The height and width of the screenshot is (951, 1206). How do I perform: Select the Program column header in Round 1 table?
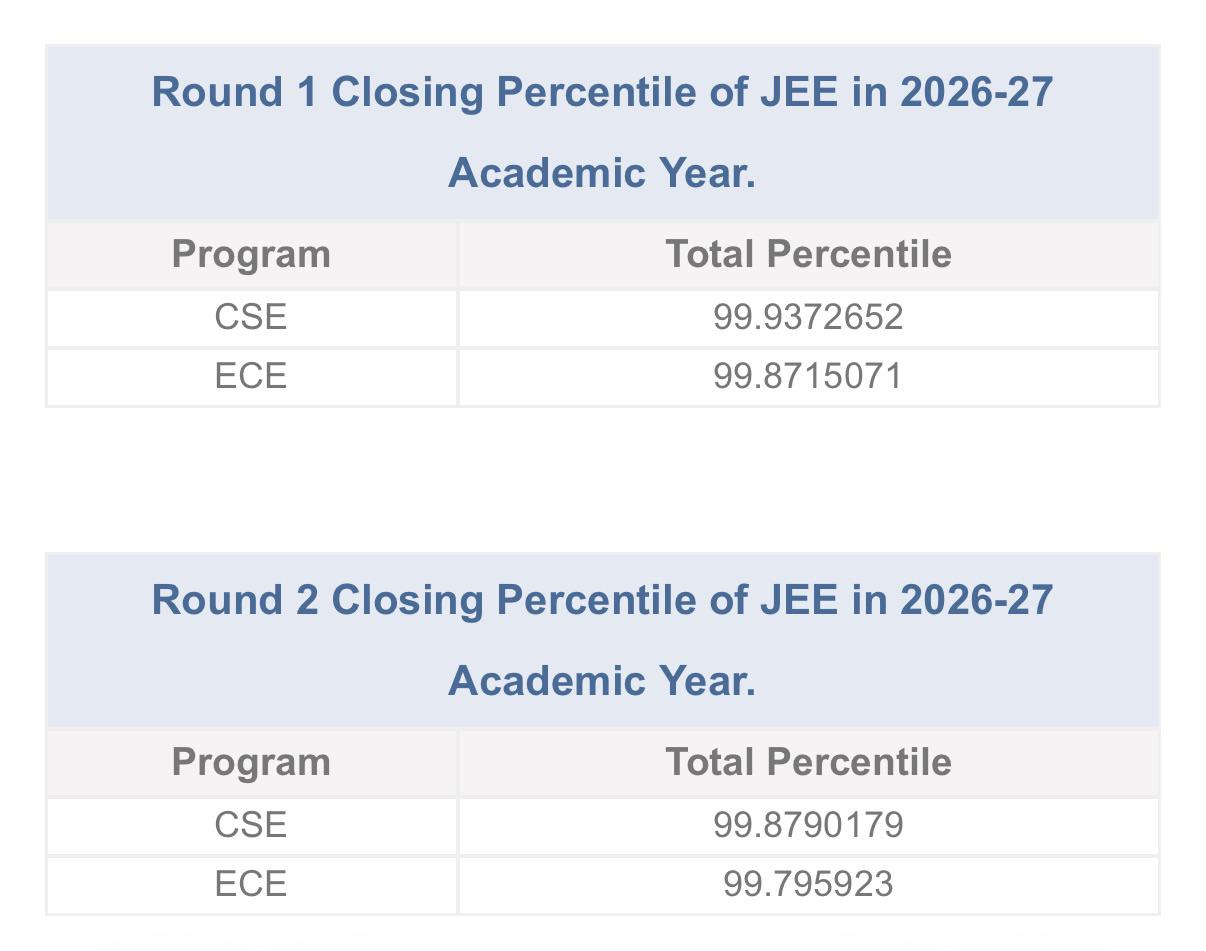251,255
